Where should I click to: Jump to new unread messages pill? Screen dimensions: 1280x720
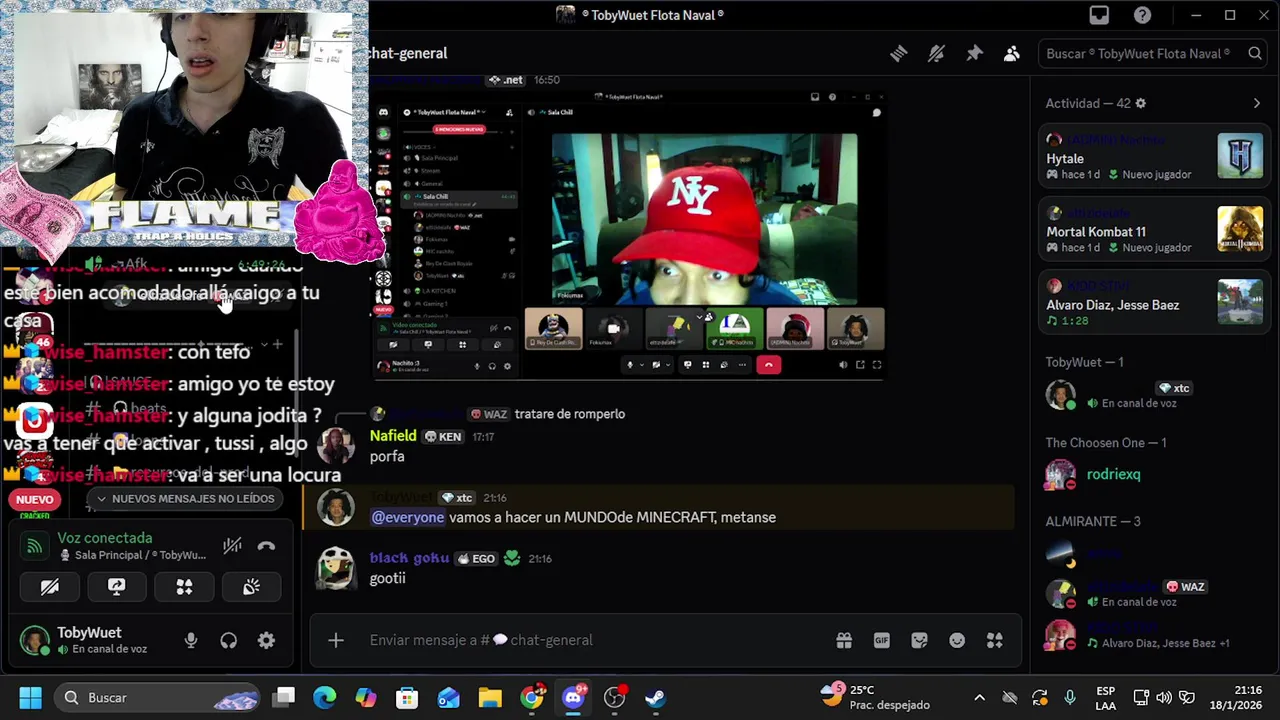point(185,498)
